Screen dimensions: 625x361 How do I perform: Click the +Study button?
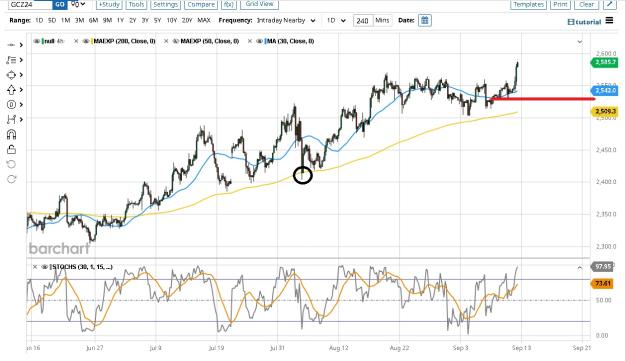coord(109,4)
